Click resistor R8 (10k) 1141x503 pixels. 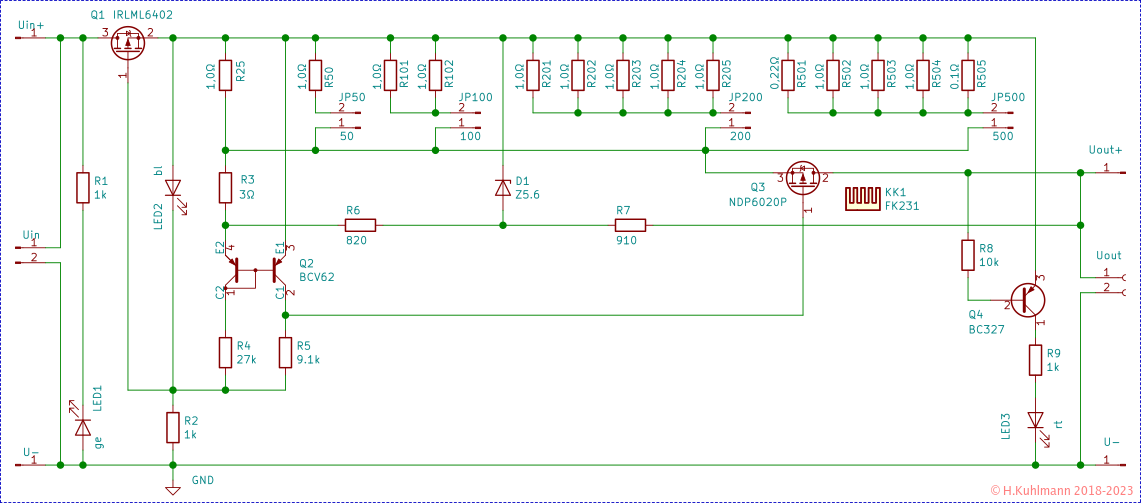[x=967, y=255]
